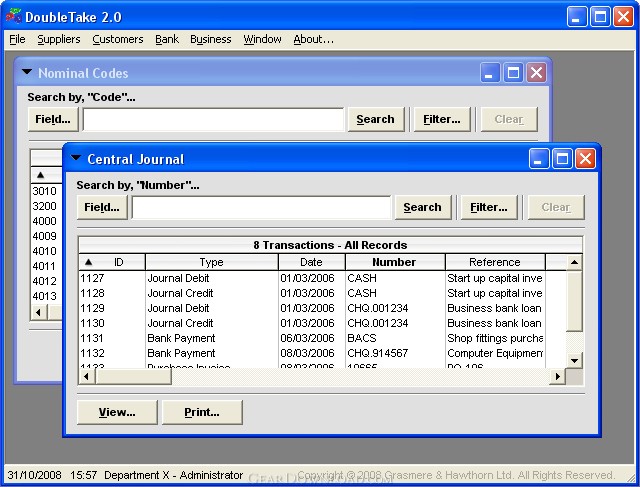Viewport: 640px width, 487px height.
Task: Click Field... button in Central Journal
Action: click(102, 207)
